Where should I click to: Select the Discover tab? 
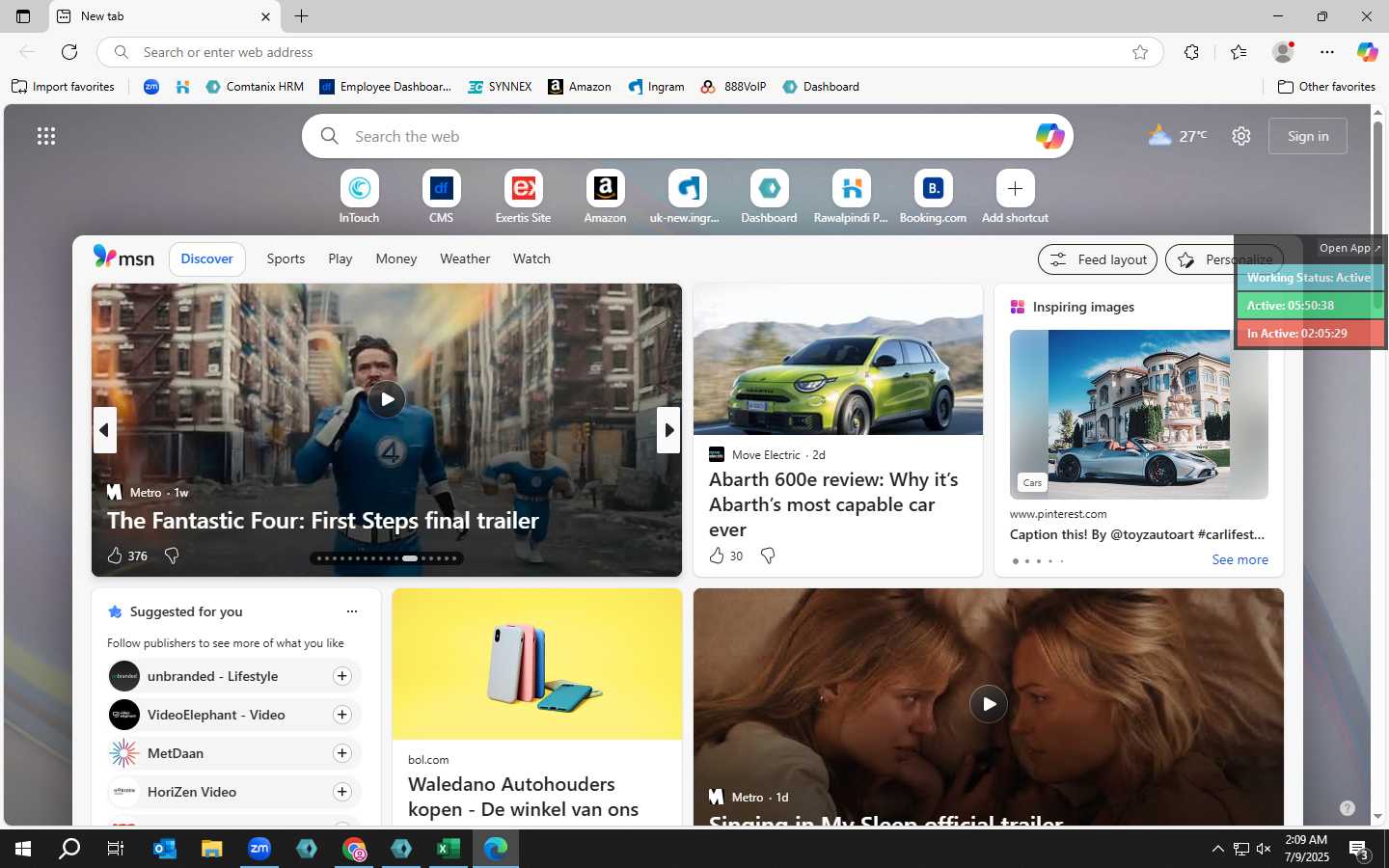(207, 258)
